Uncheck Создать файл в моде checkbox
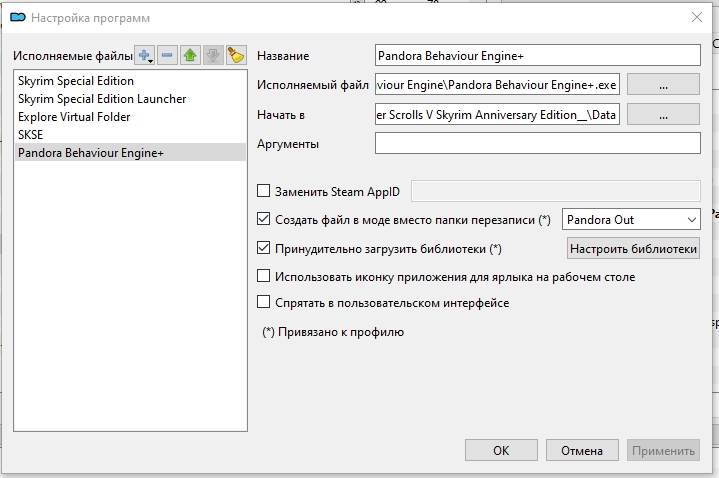The height and width of the screenshot is (478, 719). tap(263, 219)
